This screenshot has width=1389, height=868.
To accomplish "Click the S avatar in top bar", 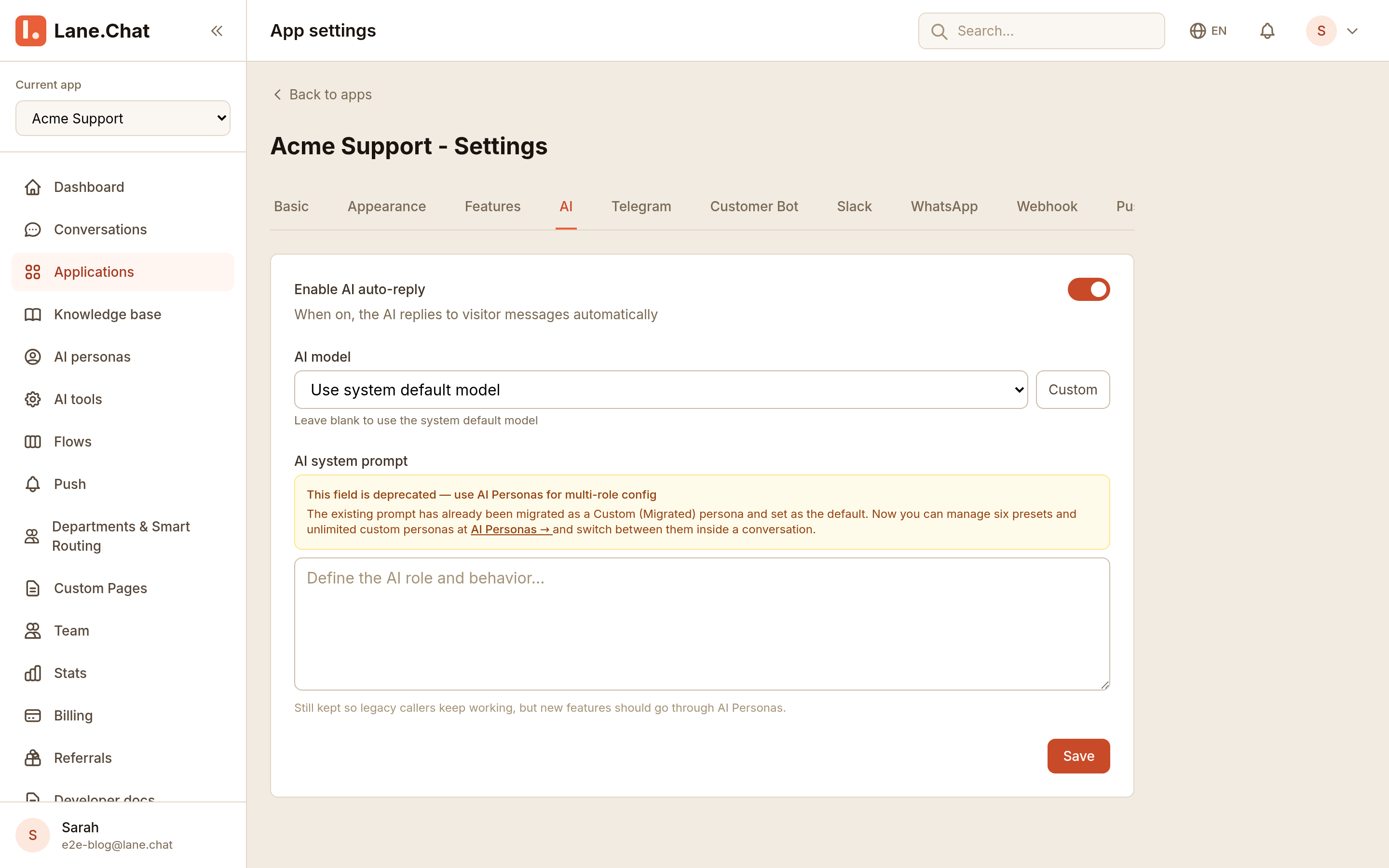I will (x=1321, y=31).
